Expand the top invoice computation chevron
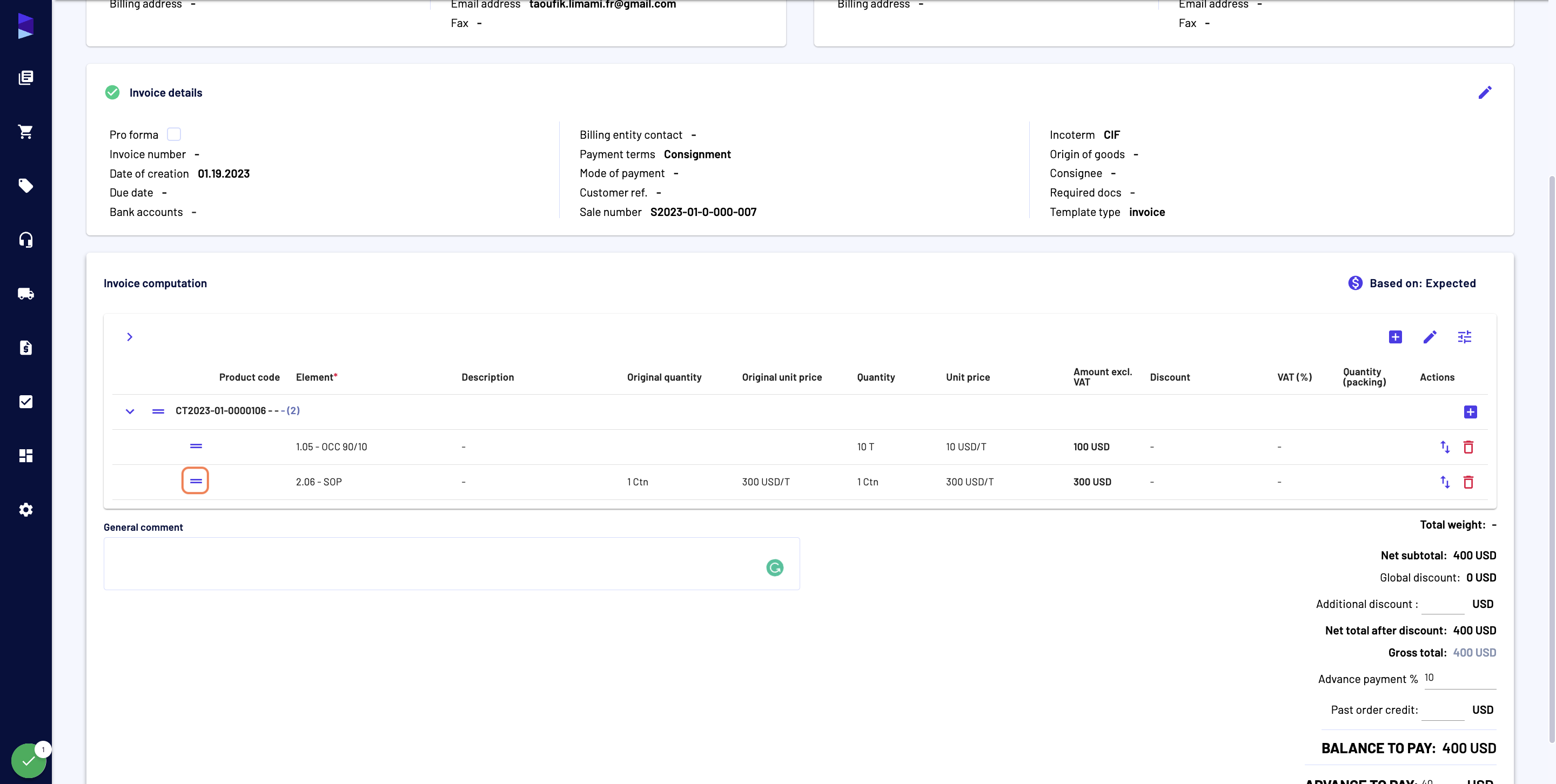1556x784 pixels. [129, 337]
